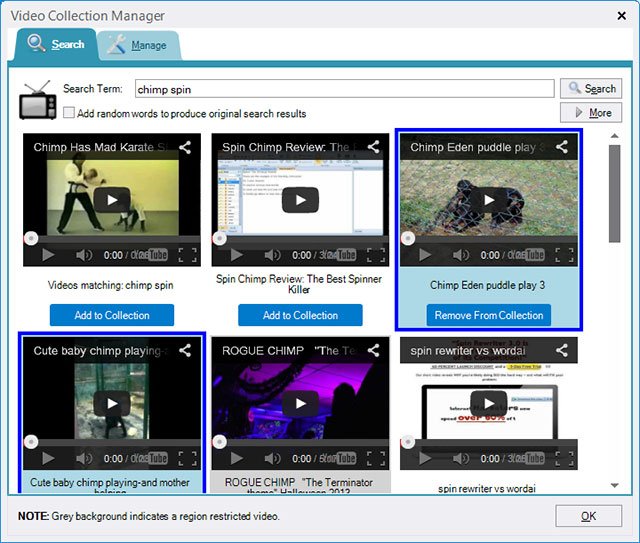Screen dimensions: 640x543
Task: Mute the Chimp Has Mad Karate video
Action: coord(84,255)
